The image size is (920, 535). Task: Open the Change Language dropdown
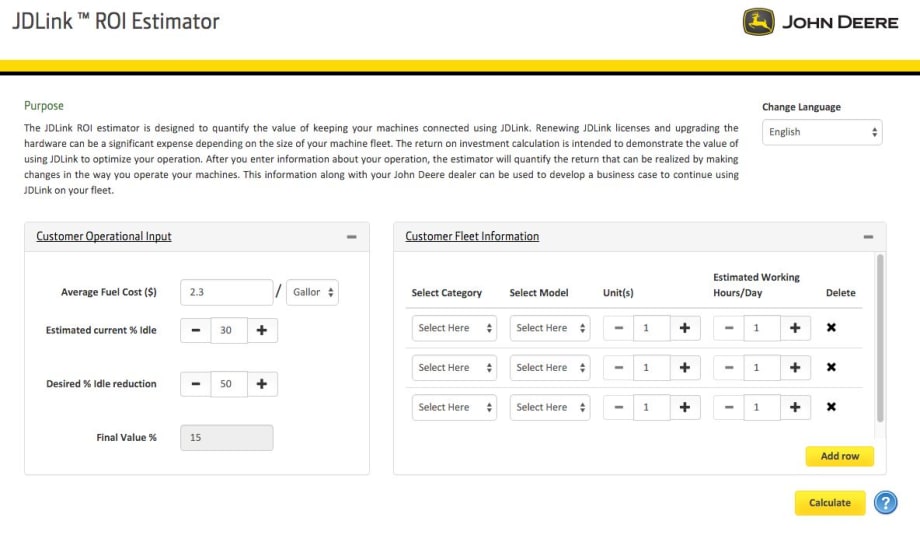(x=822, y=132)
